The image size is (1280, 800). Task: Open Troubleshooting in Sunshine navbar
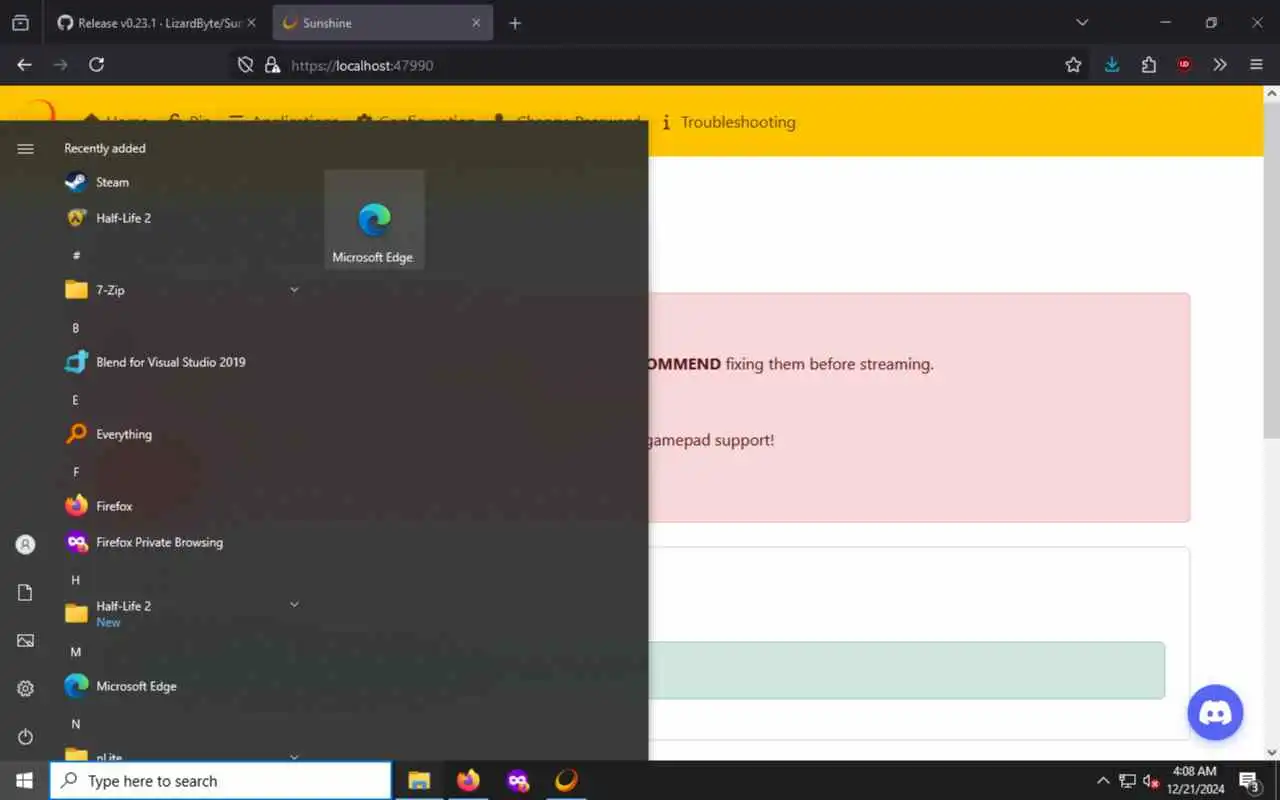pyautogui.click(x=728, y=122)
